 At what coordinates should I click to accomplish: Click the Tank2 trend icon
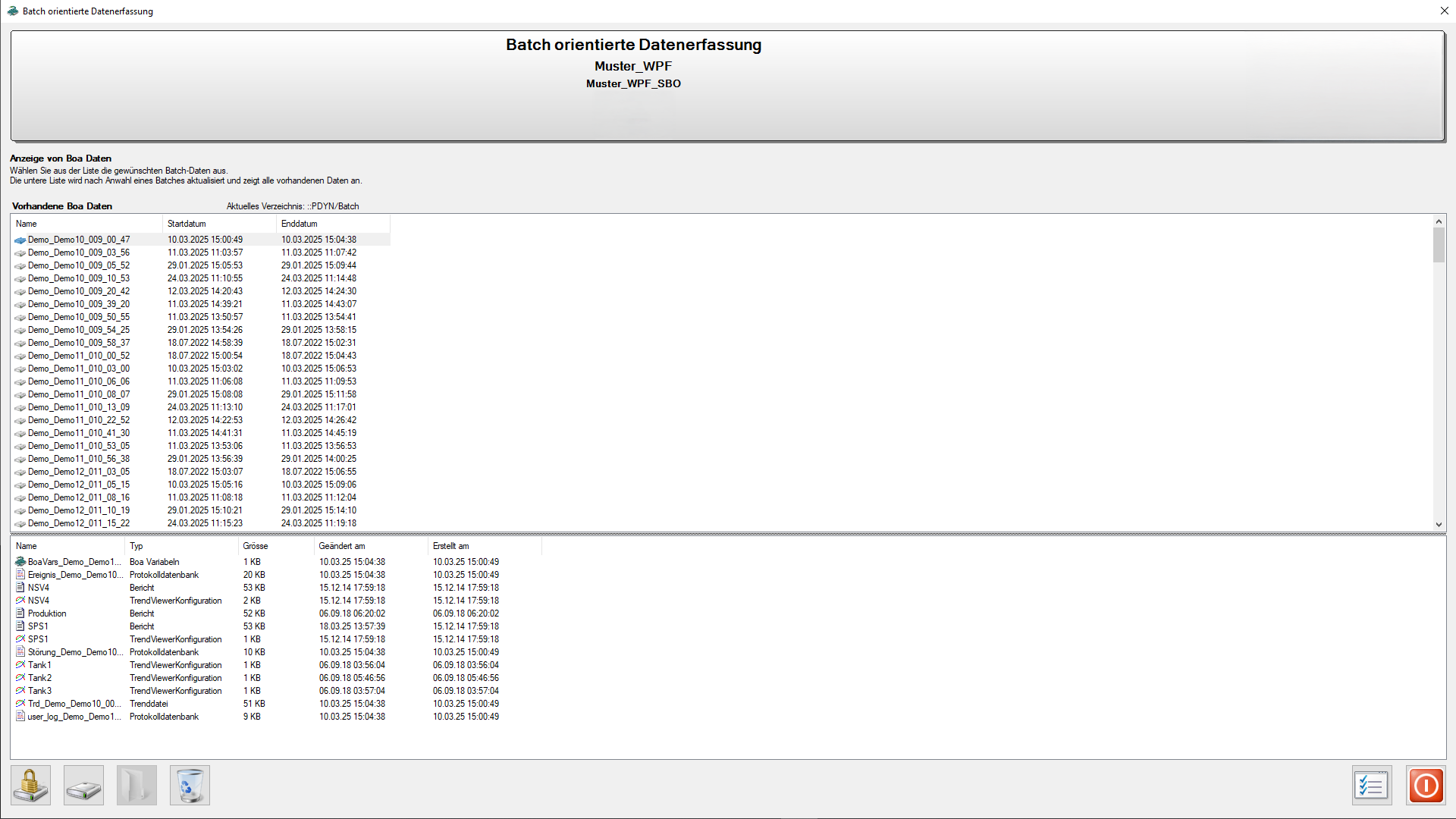(x=20, y=678)
